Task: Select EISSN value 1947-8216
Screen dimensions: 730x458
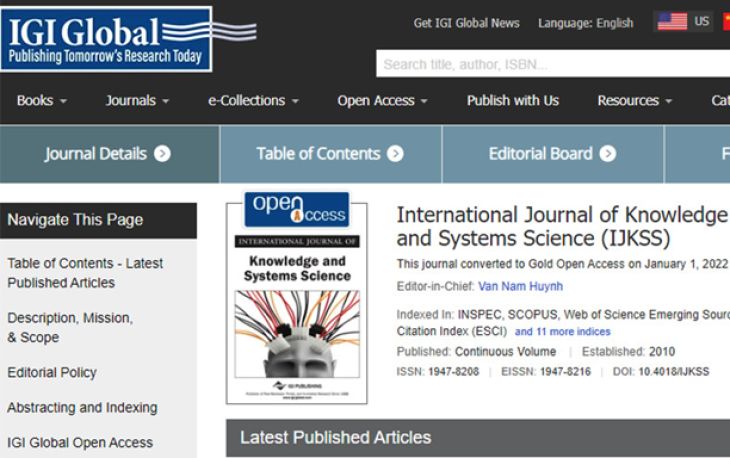Action: point(565,371)
